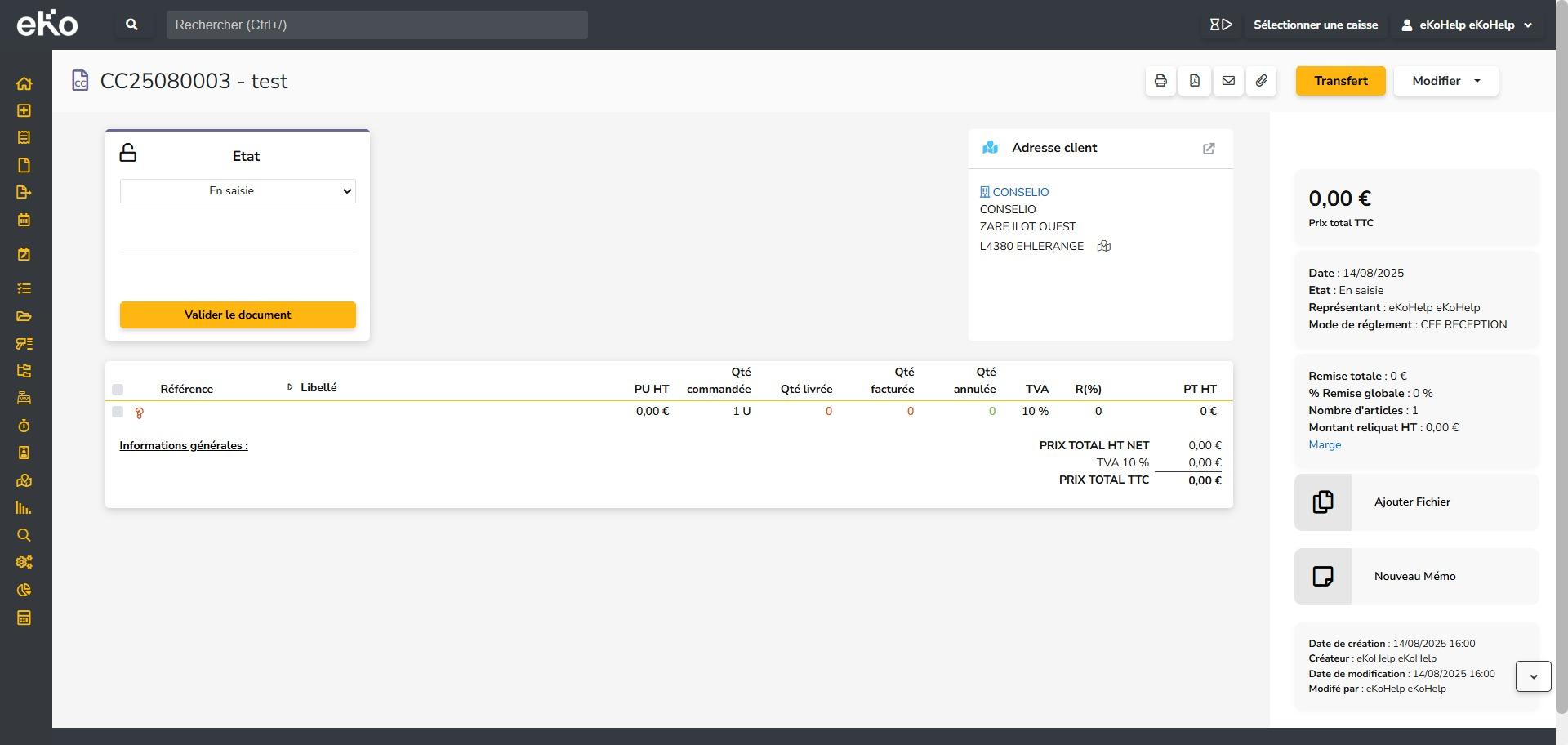Toggle the select-all checkbox in table header
Screen dimensions: 1568x745
(x=118, y=390)
